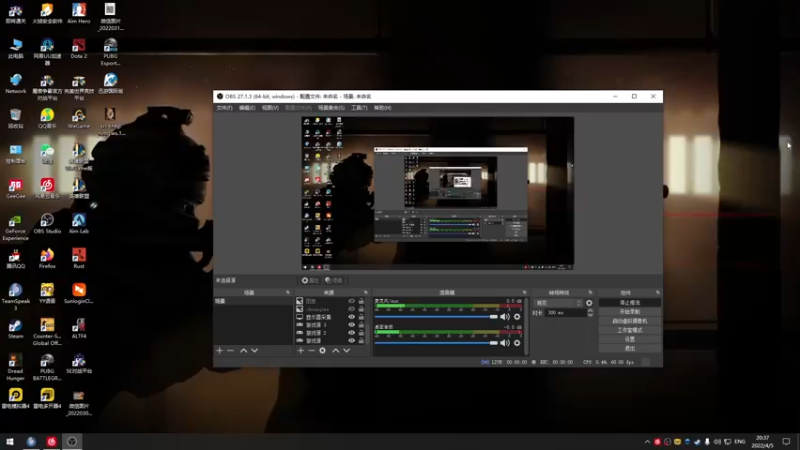Click the 开始录制 button
This screenshot has width=800, height=450.
point(630,312)
